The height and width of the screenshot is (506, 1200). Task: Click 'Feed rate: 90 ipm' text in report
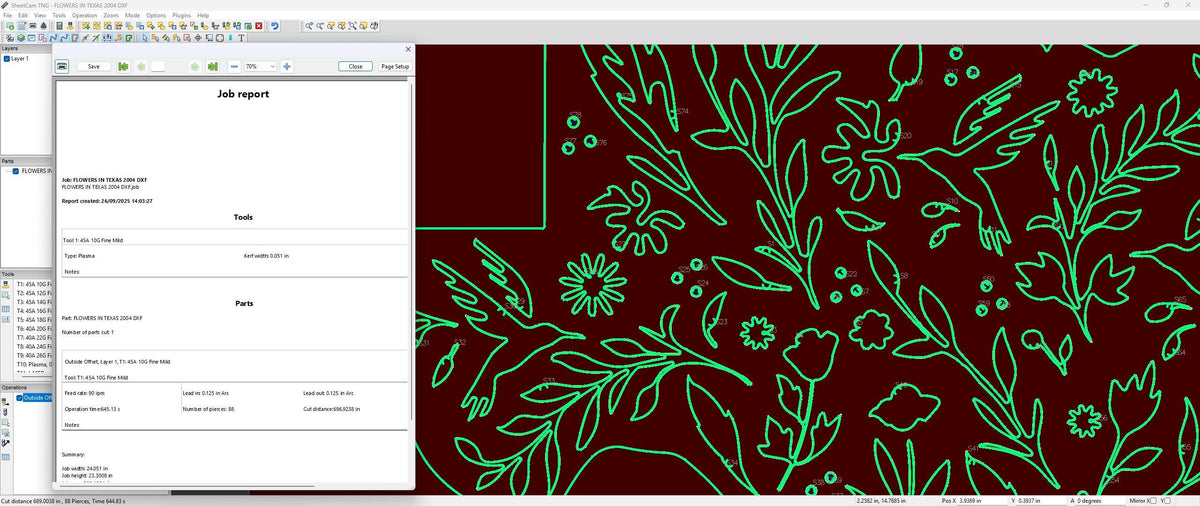point(85,393)
